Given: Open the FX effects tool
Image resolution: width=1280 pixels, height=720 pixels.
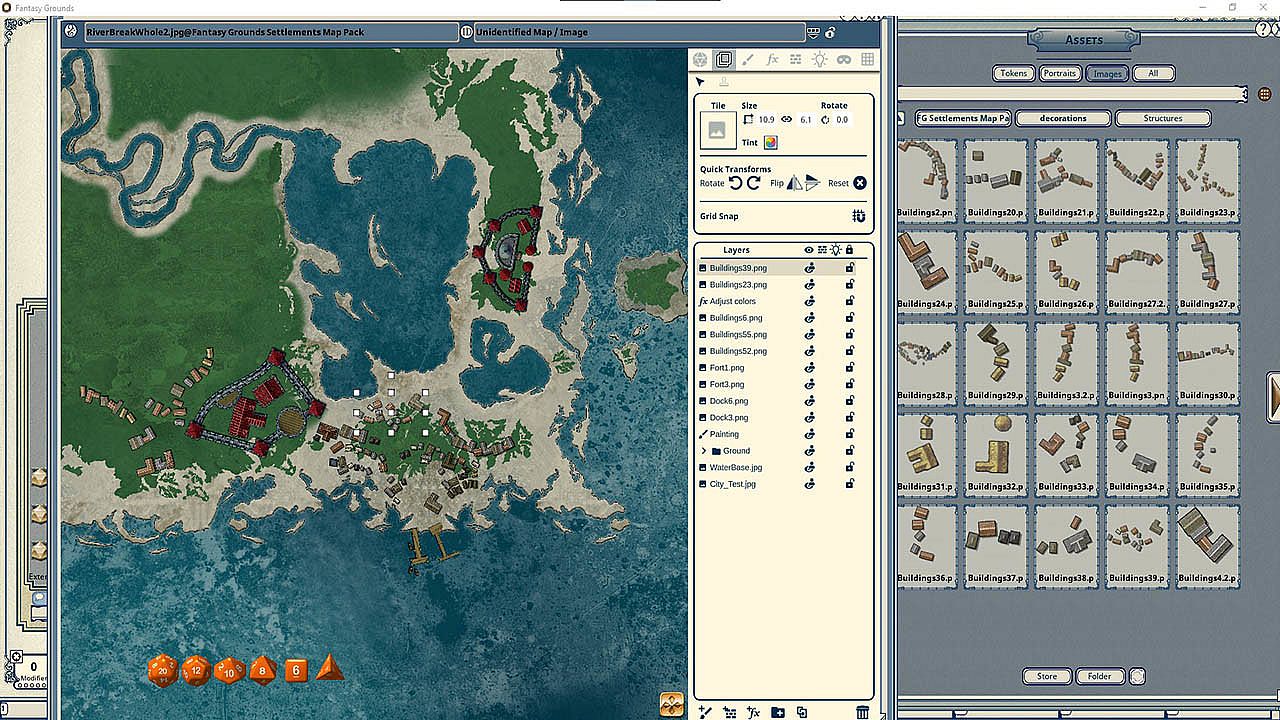Looking at the screenshot, I should coord(772,60).
